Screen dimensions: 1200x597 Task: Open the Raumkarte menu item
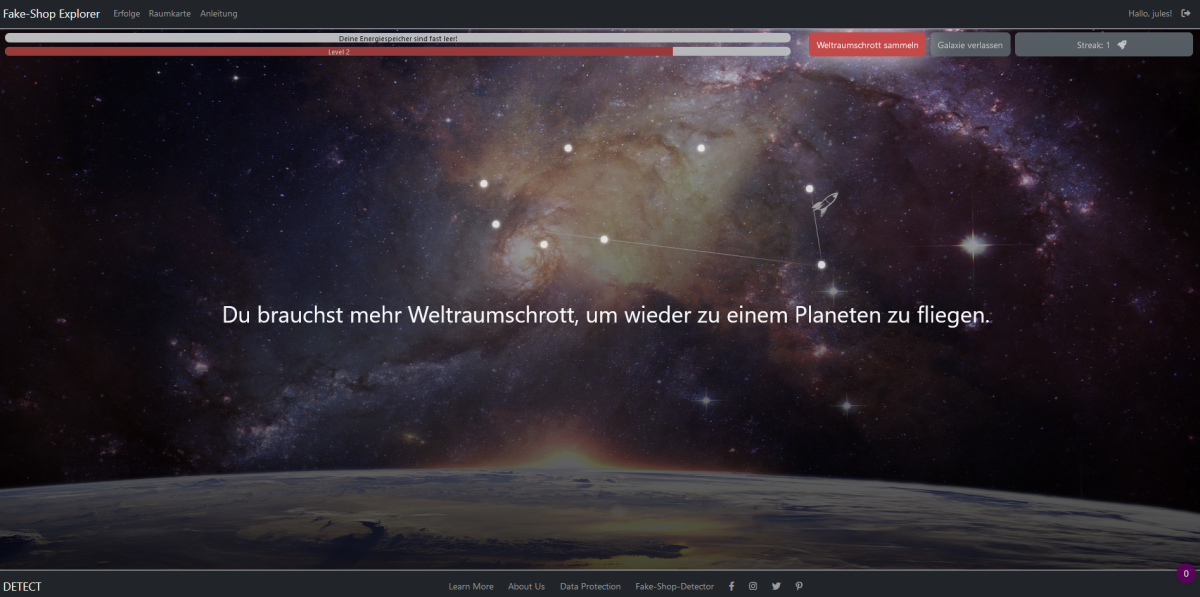point(170,13)
